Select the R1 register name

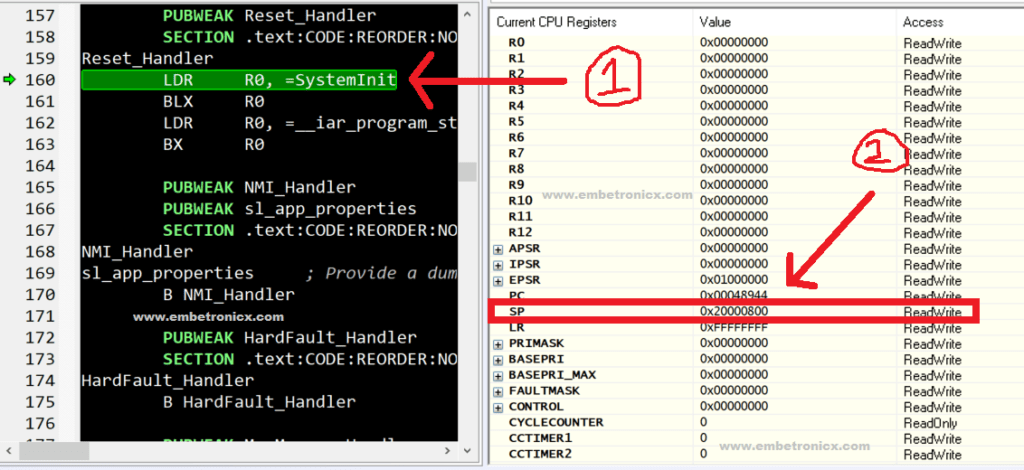click(x=517, y=58)
